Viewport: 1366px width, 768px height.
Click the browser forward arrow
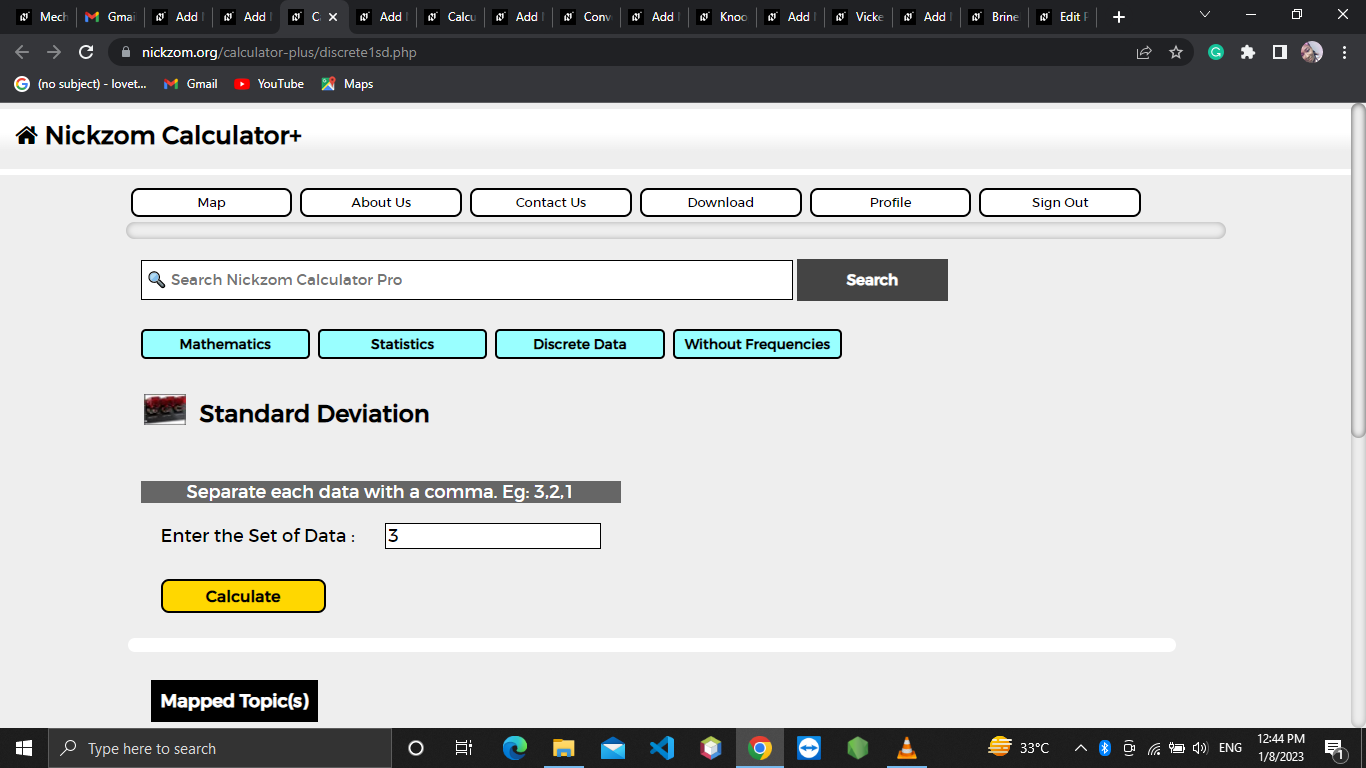click(x=54, y=52)
